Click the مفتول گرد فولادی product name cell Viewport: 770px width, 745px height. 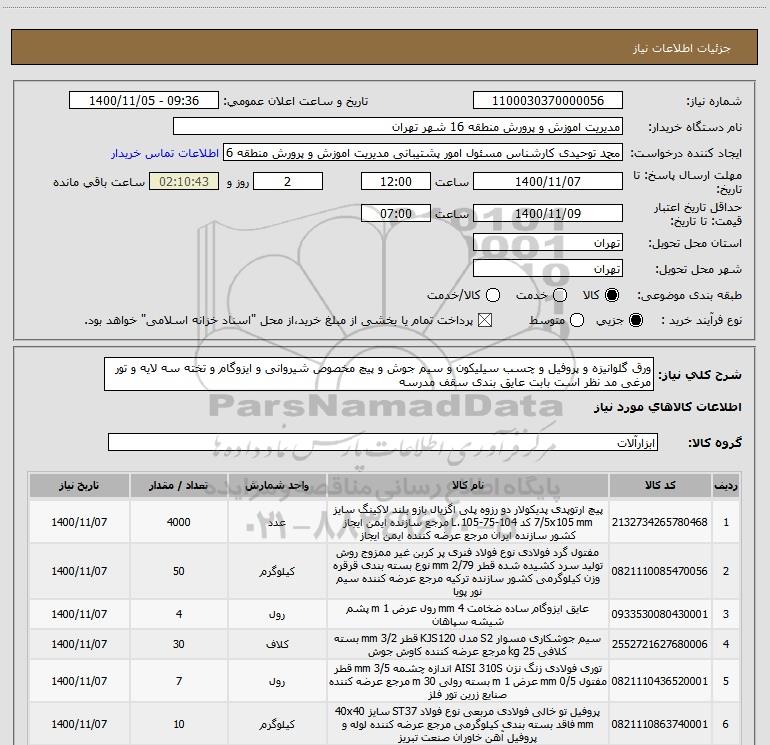[x=468, y=571]
